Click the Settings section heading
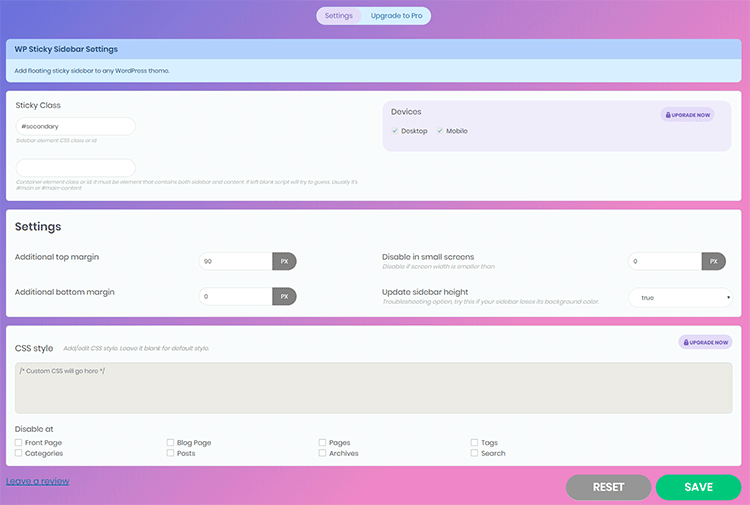Image resolution: width=750 pixels, height=505 pixels. coord(38,227)
